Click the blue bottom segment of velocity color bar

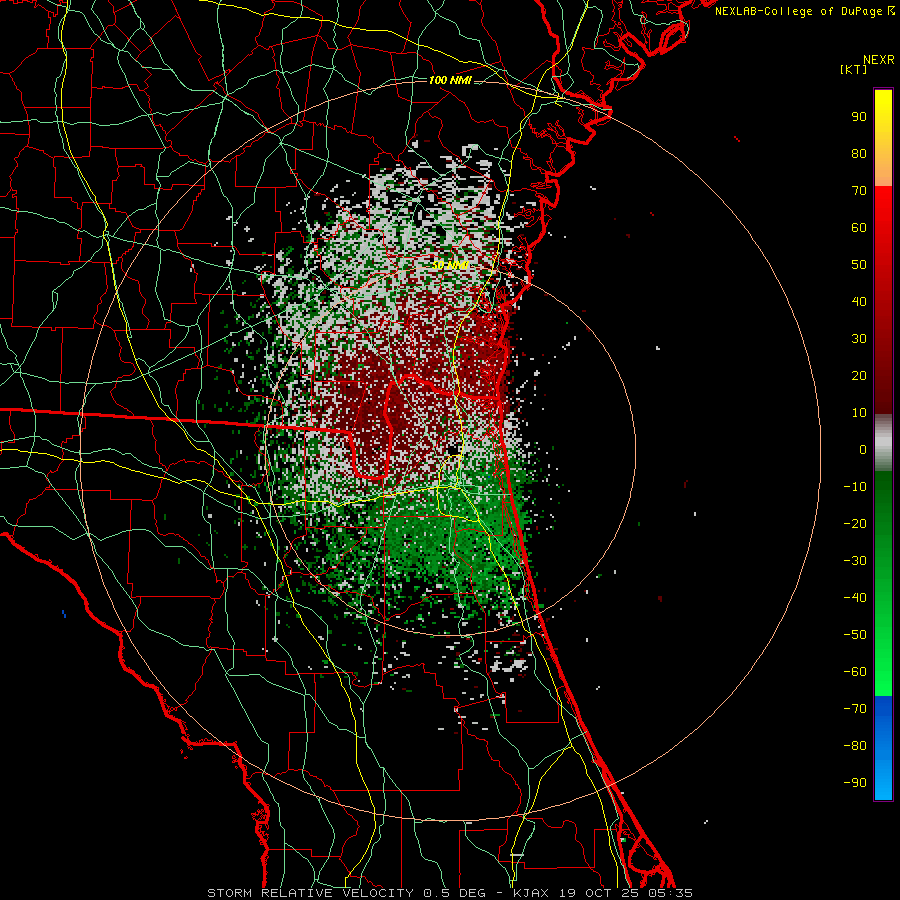883,747
